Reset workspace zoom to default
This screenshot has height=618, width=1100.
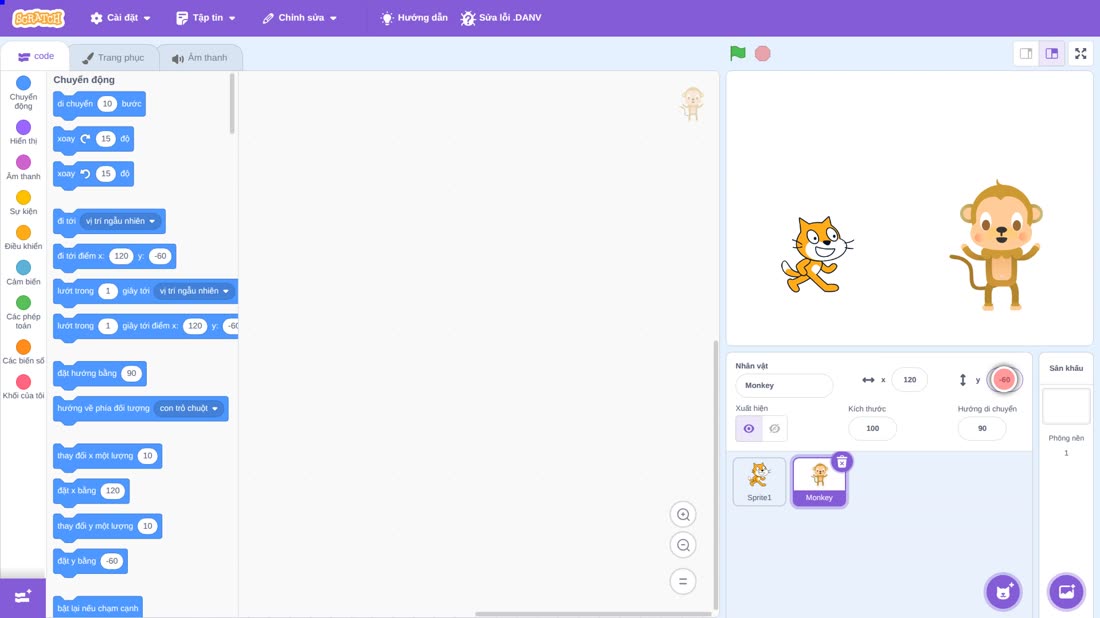[683, 582]
